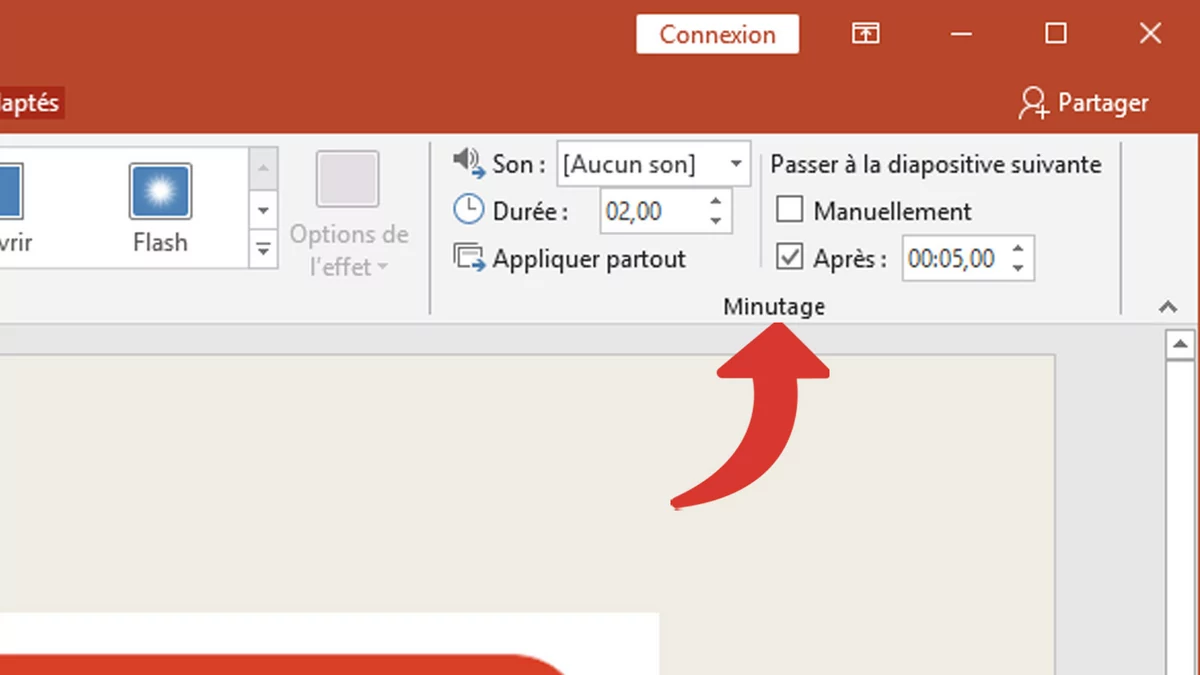This screenshot has height=675, width=1200.
Task: Click inside the Durée input field
Action: pos(650,211)
